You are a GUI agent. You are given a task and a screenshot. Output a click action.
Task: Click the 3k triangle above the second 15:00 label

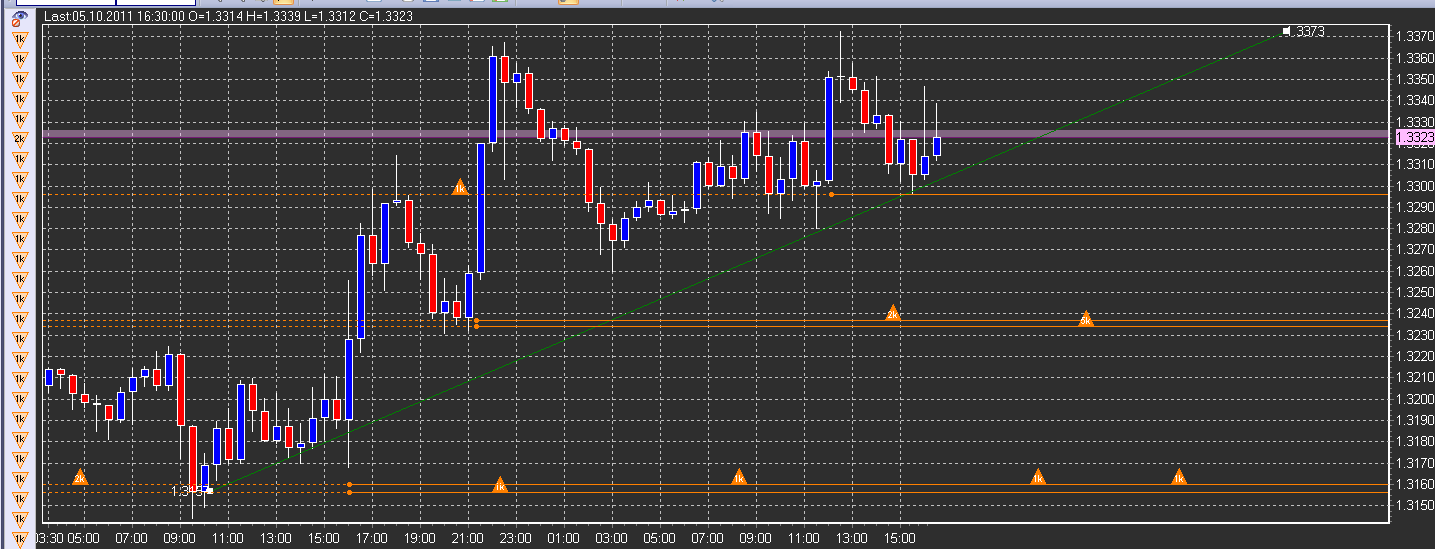[x=893, y=313]
